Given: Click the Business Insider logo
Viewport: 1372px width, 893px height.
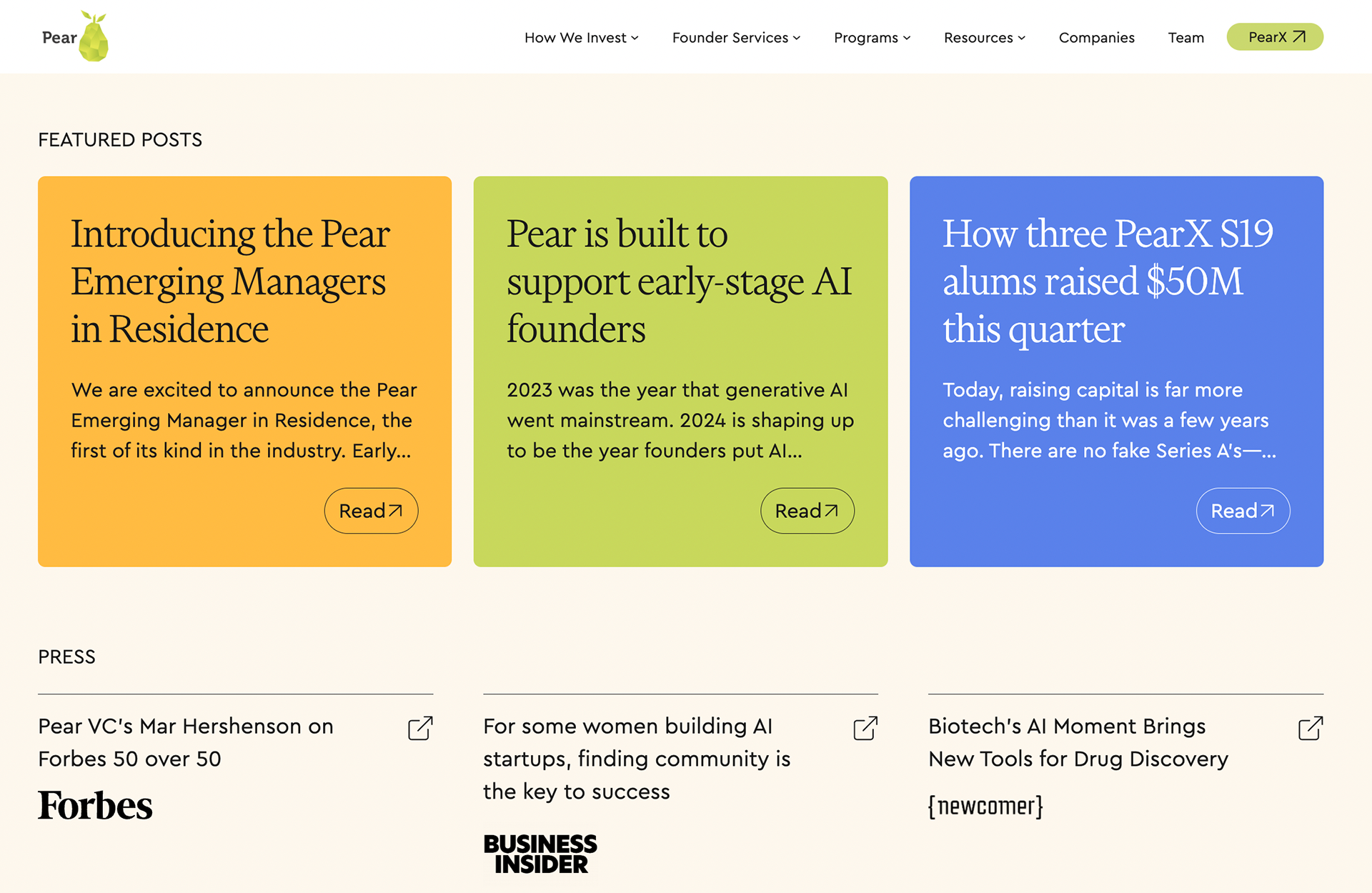Looking at the screenshot, I should 540,854.
